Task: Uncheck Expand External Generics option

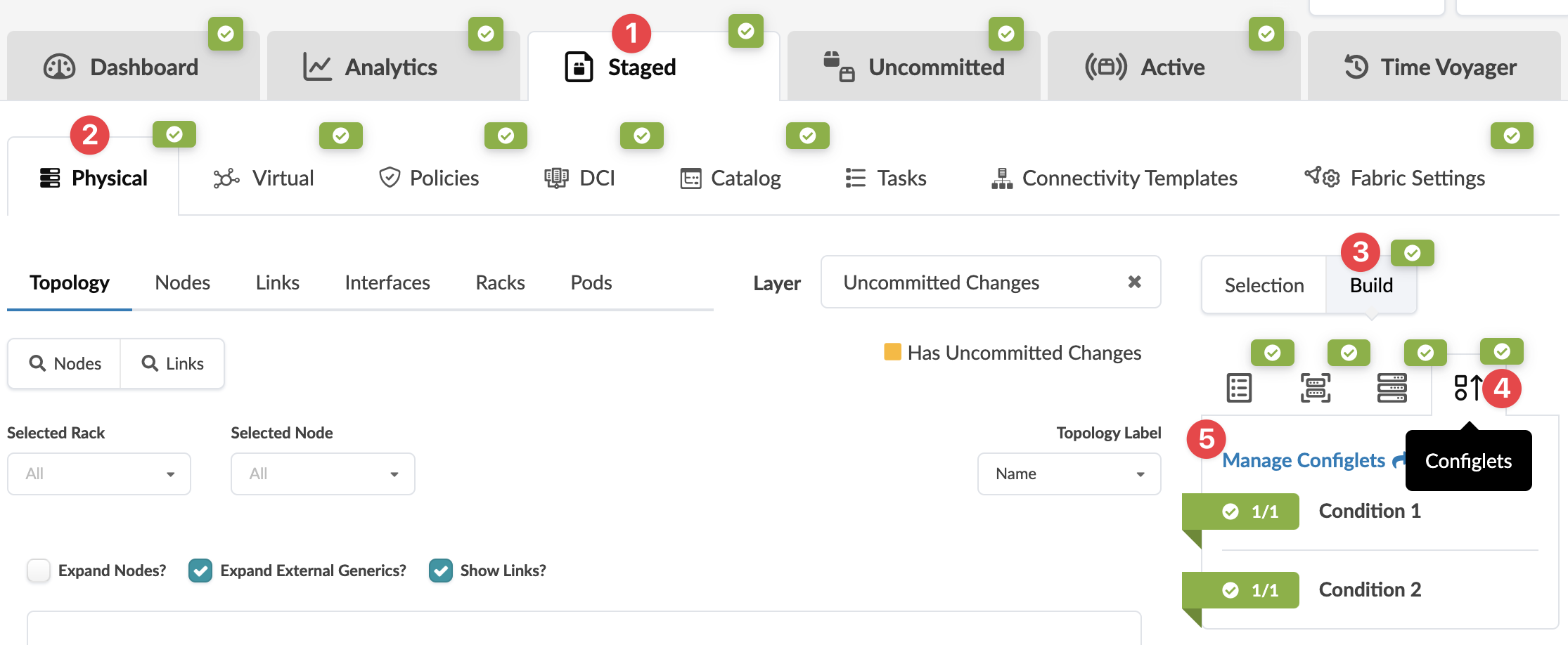Action: pyautogui.click(x=200, y=571)
